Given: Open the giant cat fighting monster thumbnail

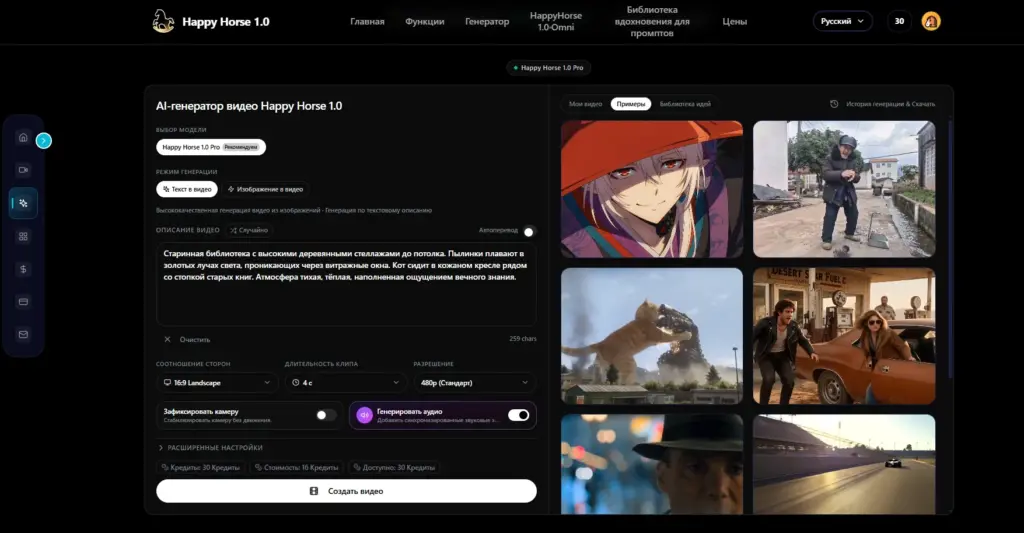Looking at the screenshot, I should [x=652, y=336].
